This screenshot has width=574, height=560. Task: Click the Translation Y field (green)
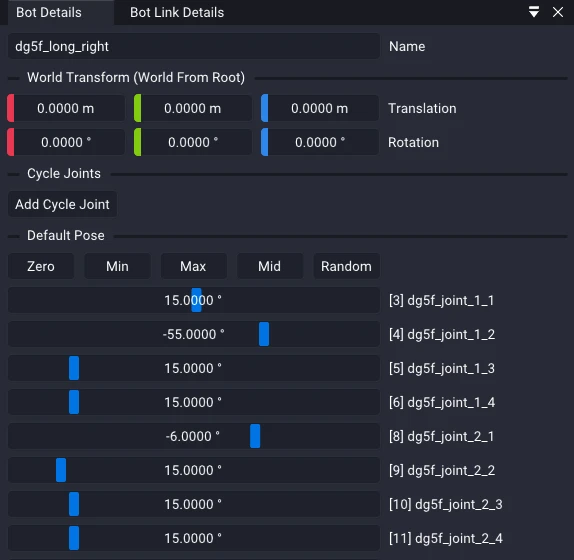pyautogui.click(x=193, y=108)
